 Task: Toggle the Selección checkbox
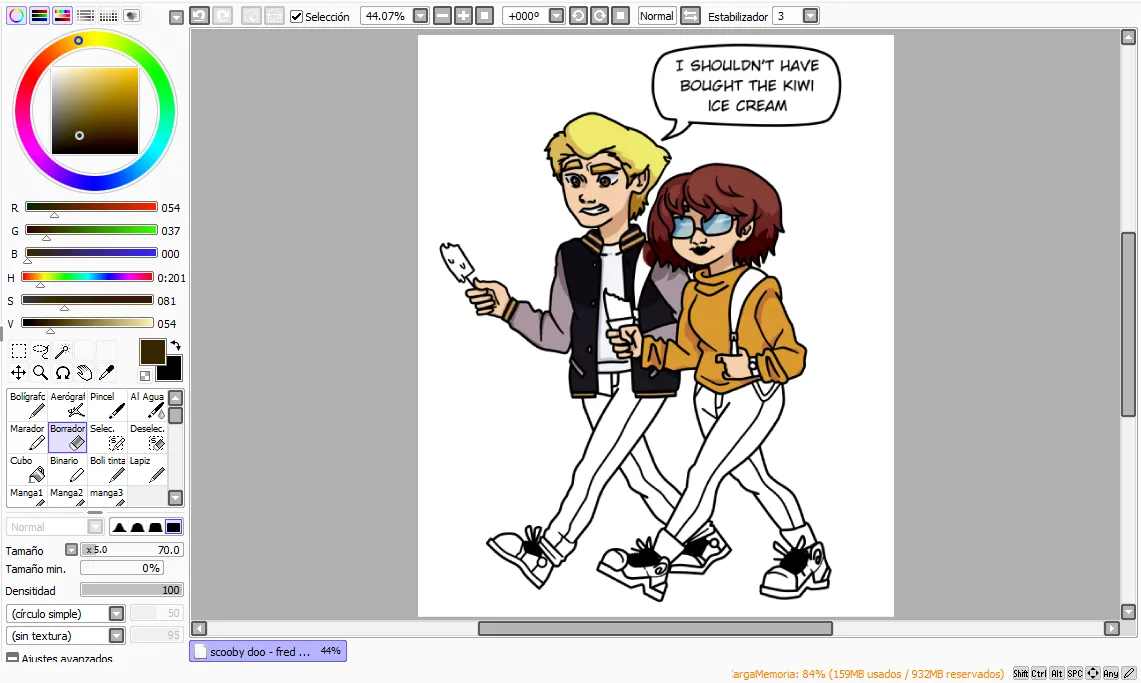pyautogui.click(x=296, y=16)
